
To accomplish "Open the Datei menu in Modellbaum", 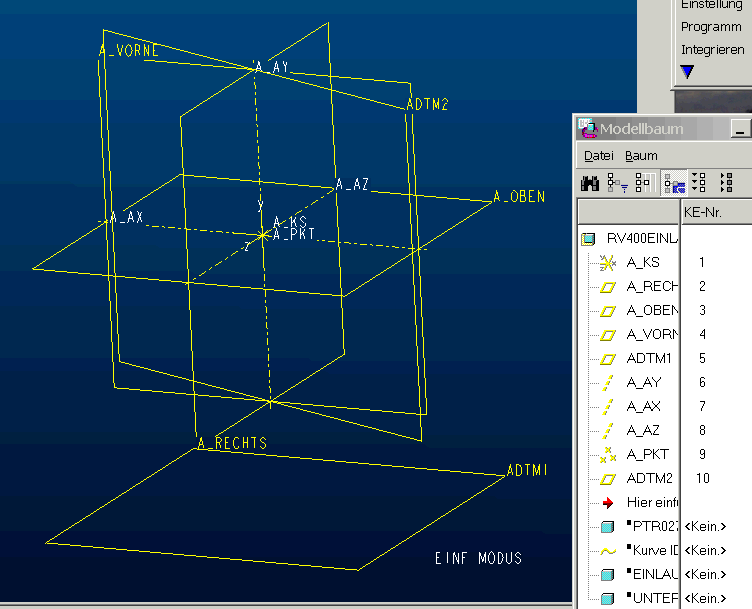I will (x=598, y=156).
